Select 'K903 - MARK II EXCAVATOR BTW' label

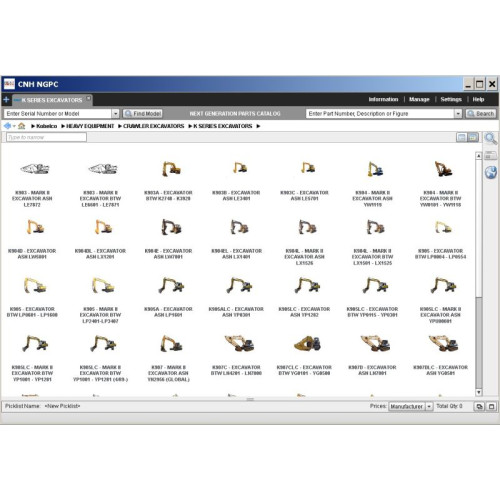pyautogui.click(x=100, y=199)
